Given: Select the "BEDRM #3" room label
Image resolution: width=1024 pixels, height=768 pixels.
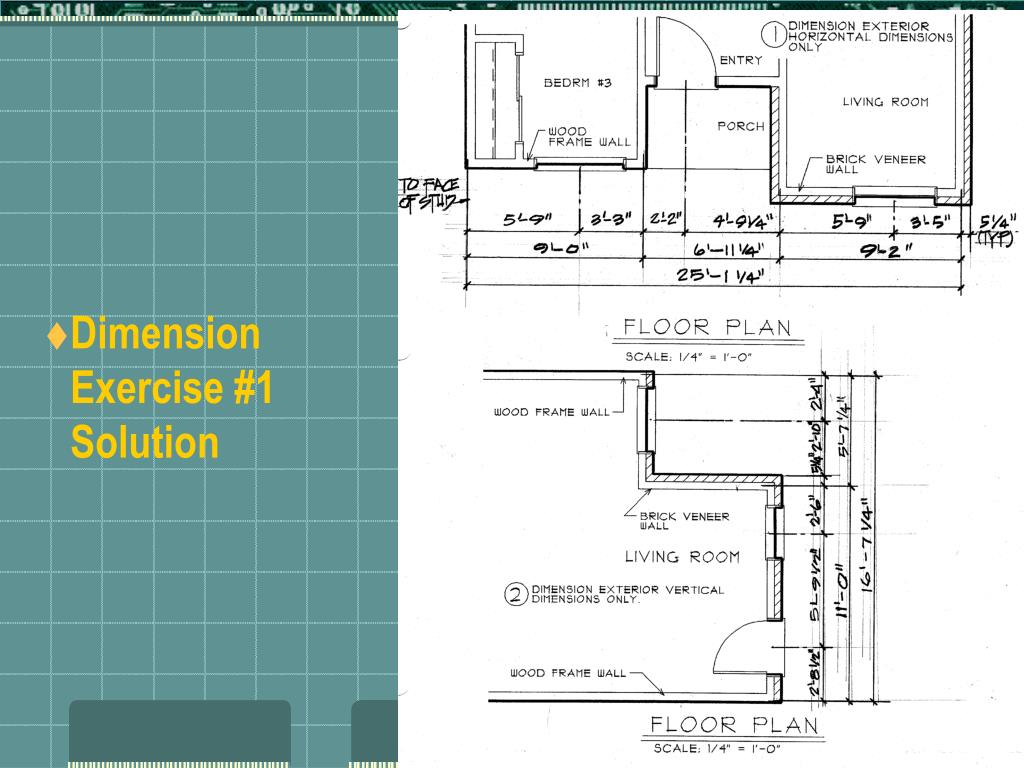Looking at the screenshot, I should point(577,83).
